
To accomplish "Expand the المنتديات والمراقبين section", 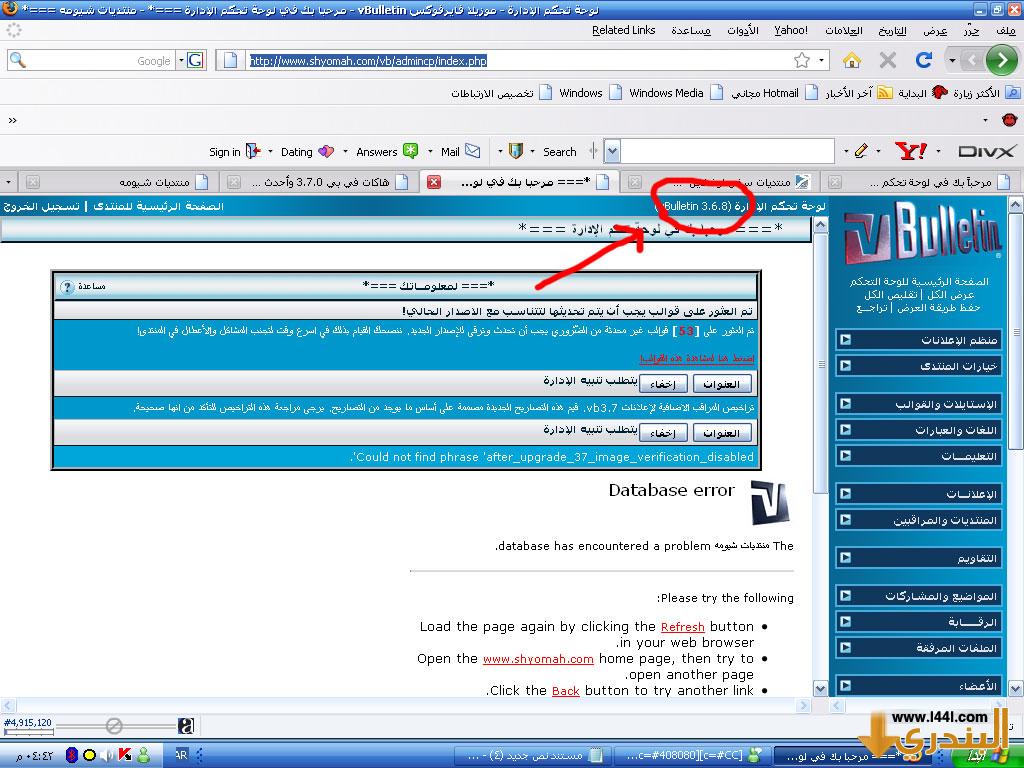I will (x=918, y=520).
